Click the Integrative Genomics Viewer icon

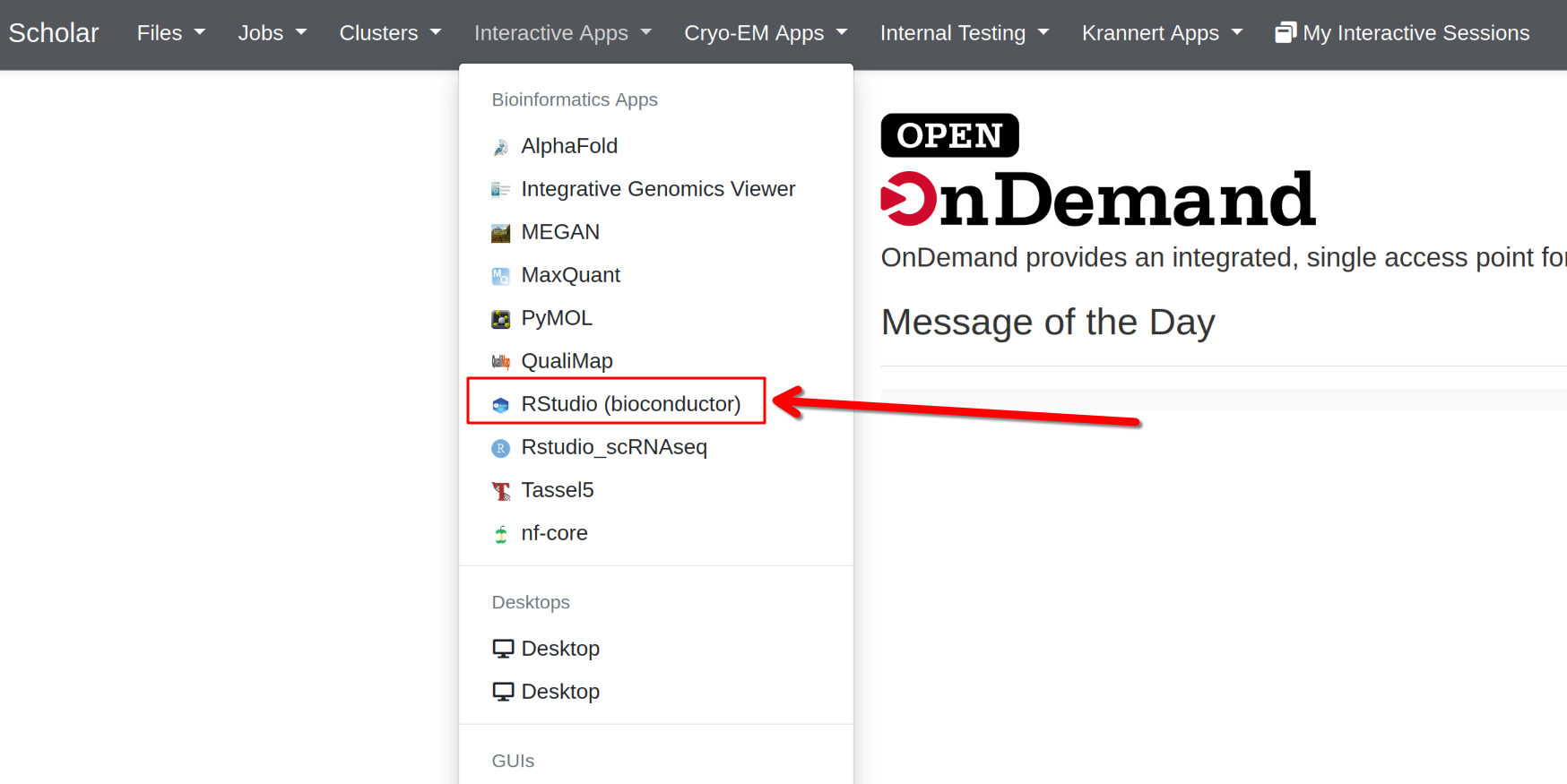coord(500,190)
